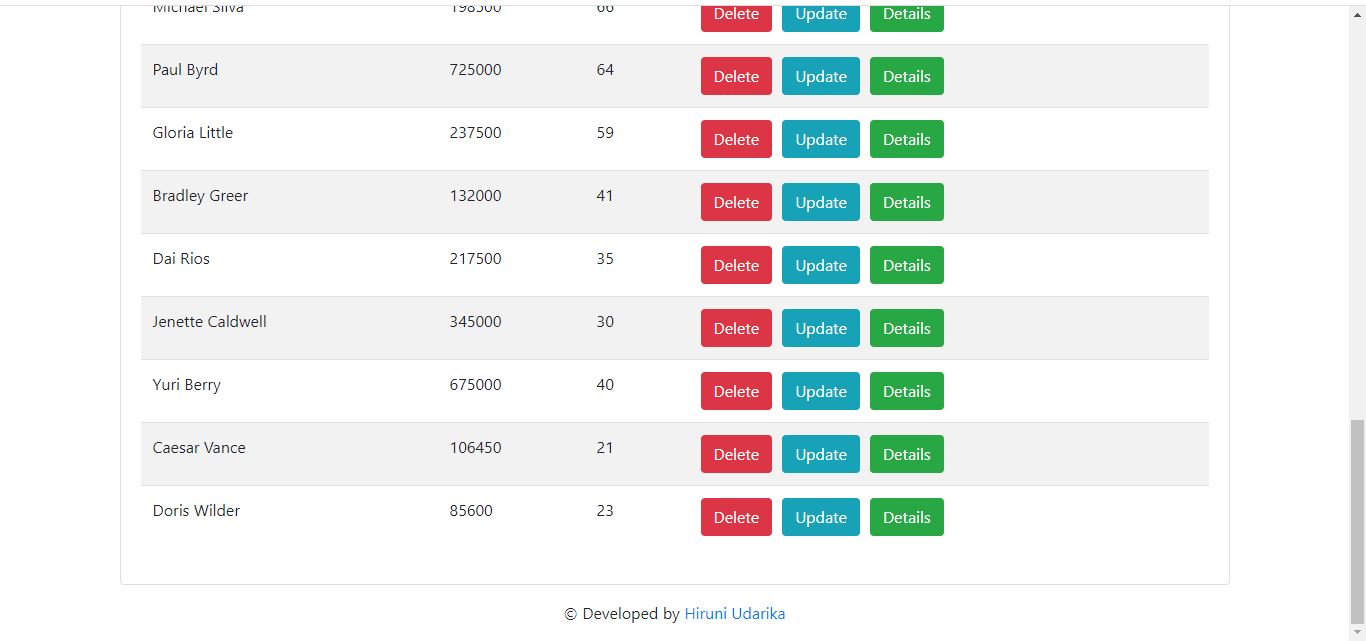Delete the Dai Rios row
The image size is (1366, 641).
coord(736,265)
